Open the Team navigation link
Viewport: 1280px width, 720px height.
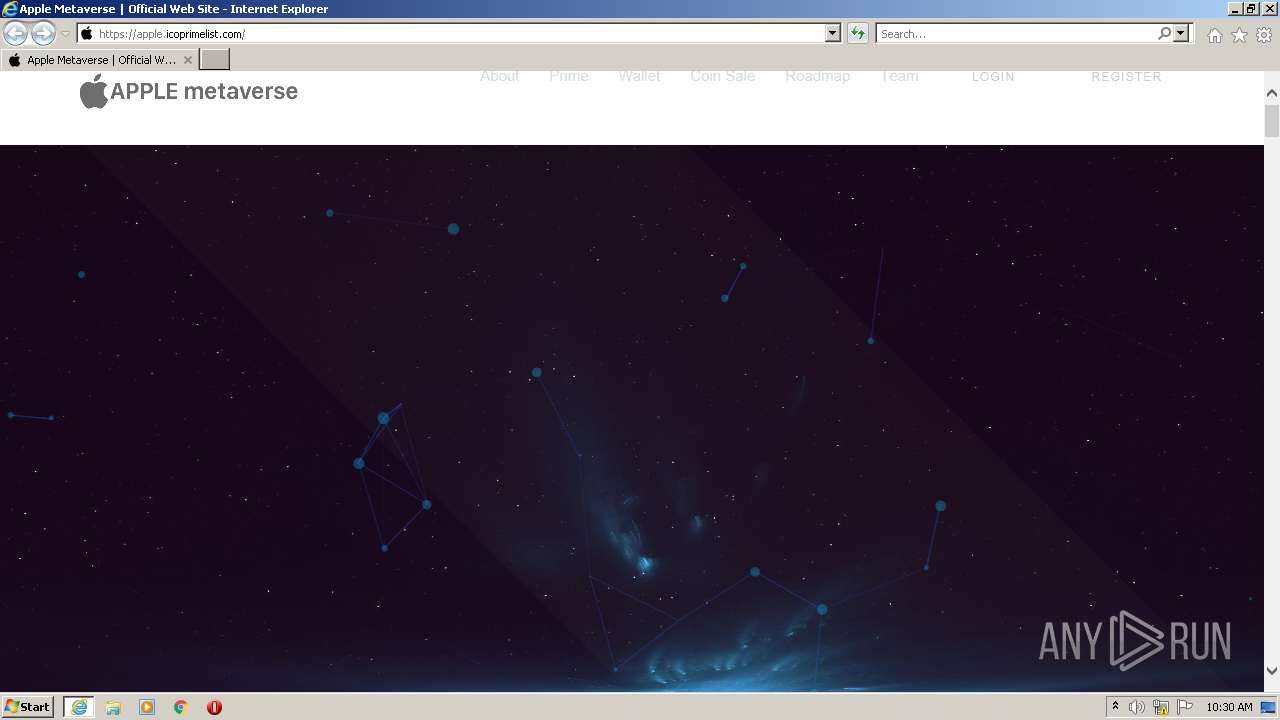pos(900,76)
